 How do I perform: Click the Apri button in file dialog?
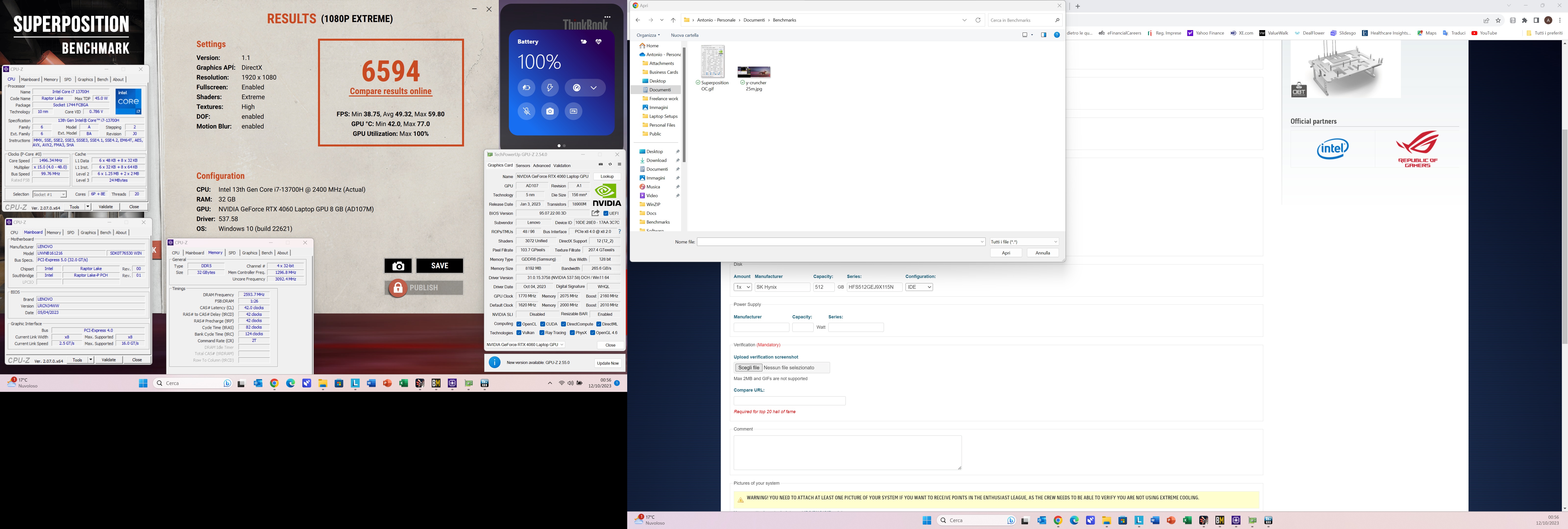click(1006, 253)
